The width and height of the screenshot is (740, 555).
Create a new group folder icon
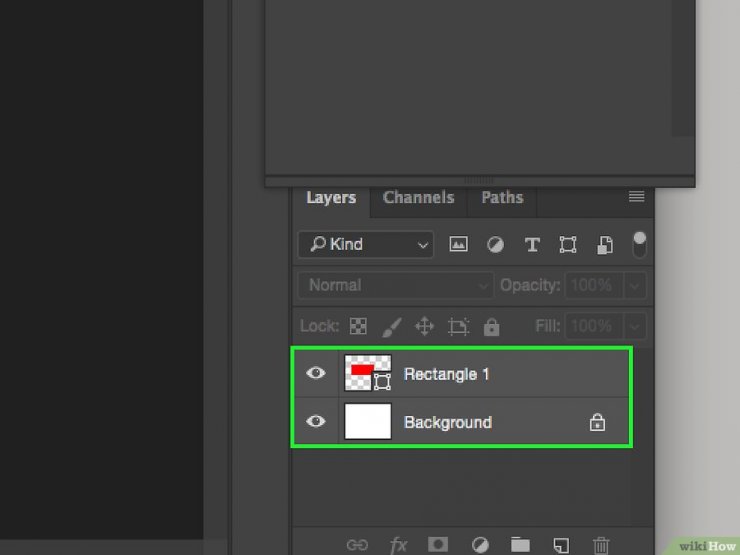point(520,545)
